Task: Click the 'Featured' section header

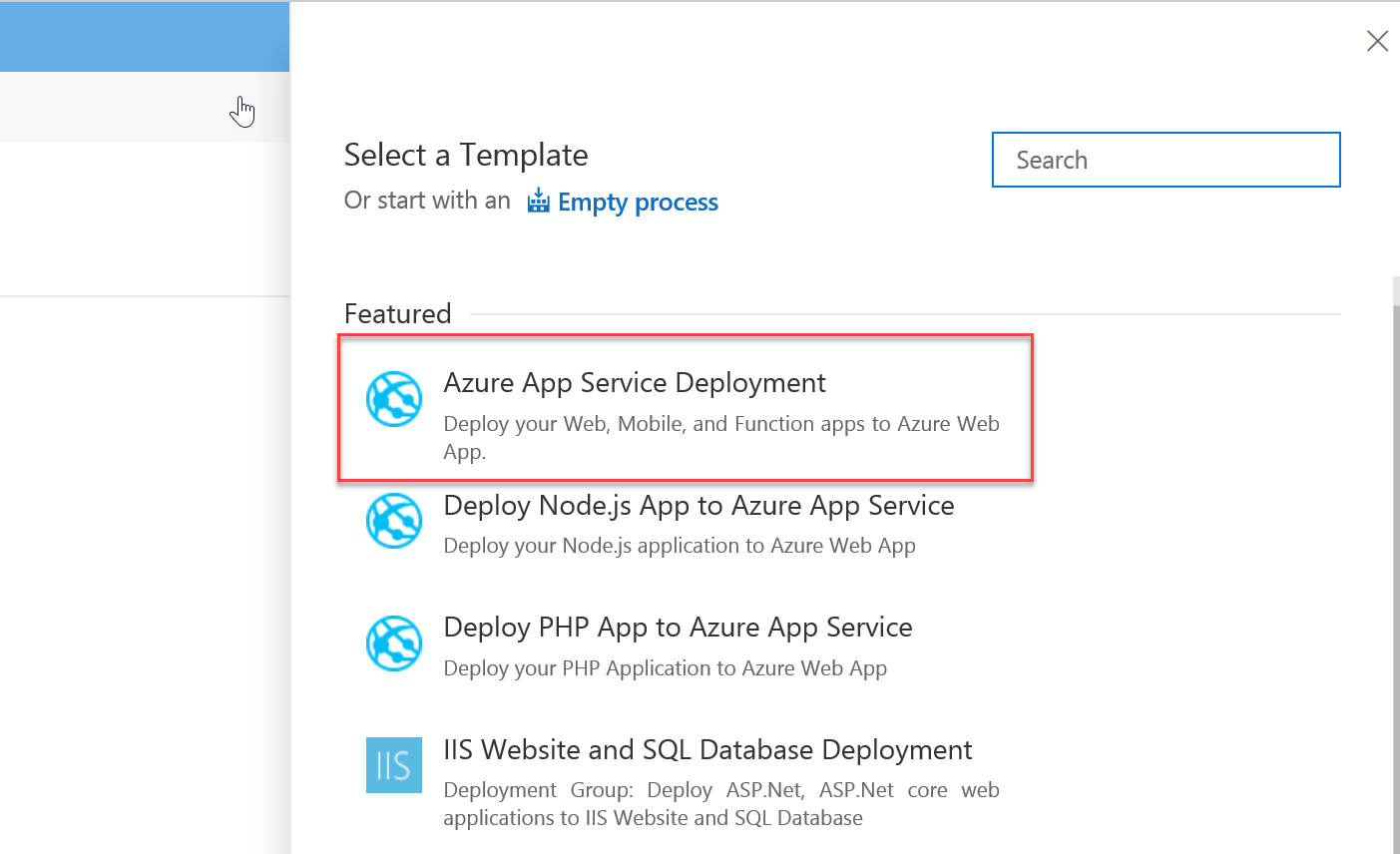Action: 397,314
